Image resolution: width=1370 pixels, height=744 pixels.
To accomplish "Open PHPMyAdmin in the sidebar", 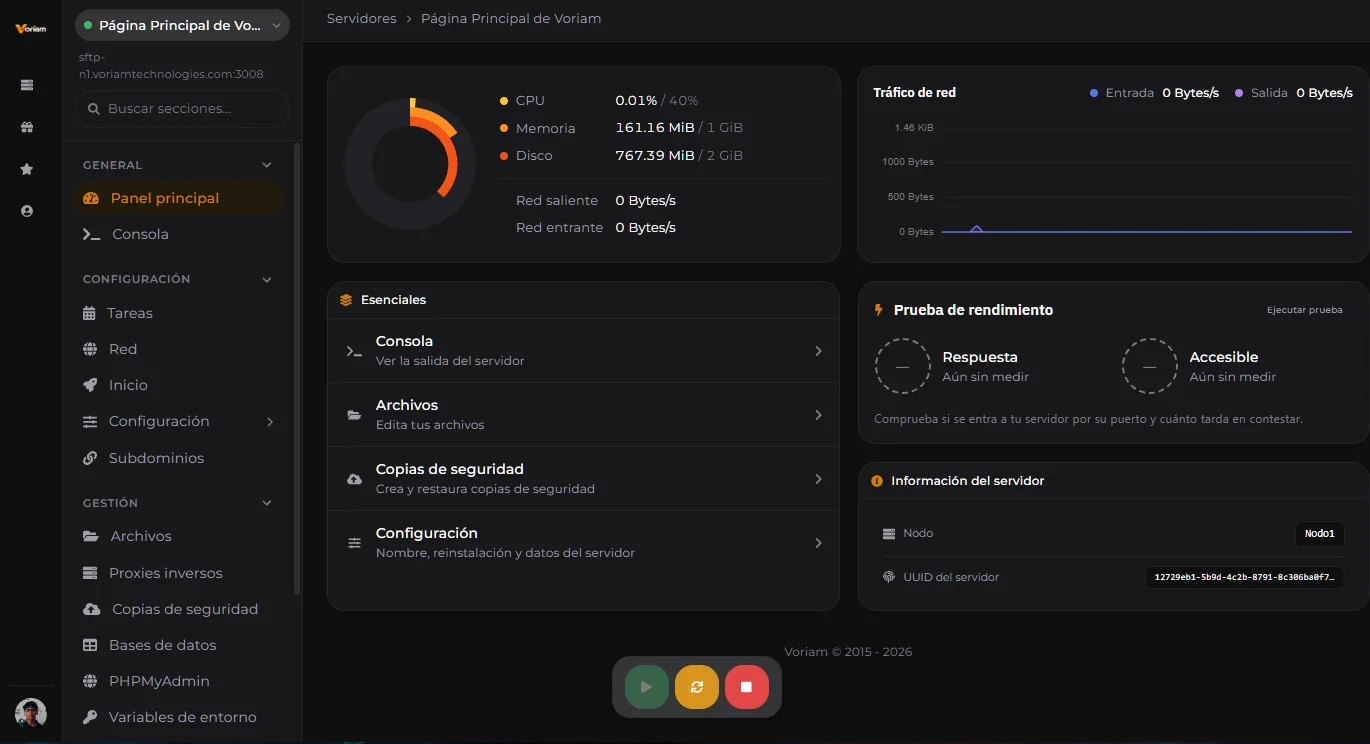I will tap(180, 681).
